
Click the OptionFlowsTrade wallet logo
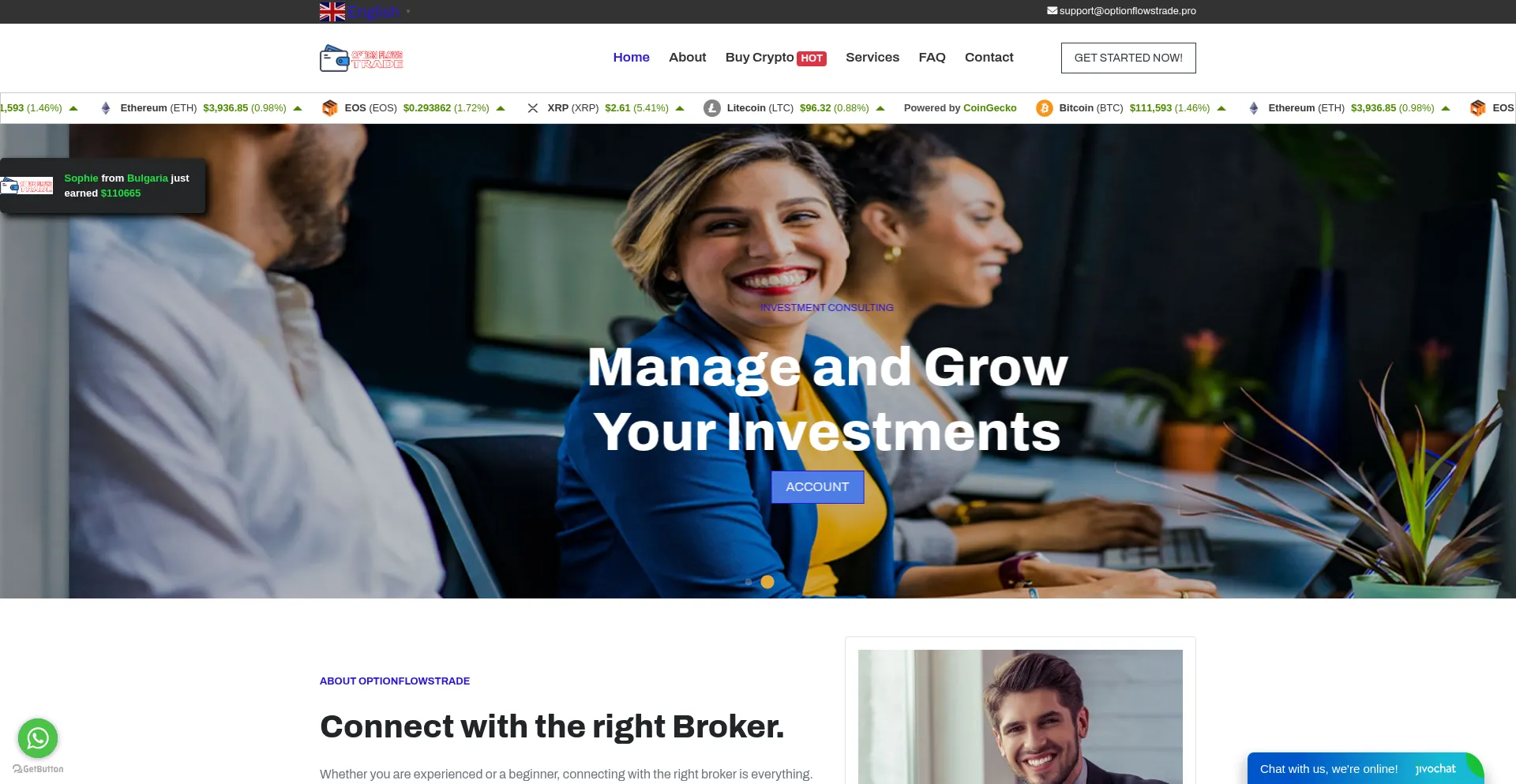[362, 58]
